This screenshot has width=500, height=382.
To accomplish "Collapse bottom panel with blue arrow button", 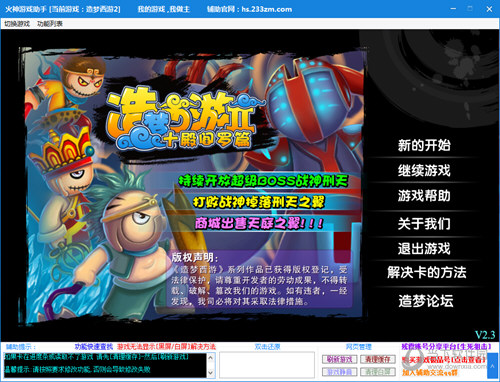I will click(492, 366).
